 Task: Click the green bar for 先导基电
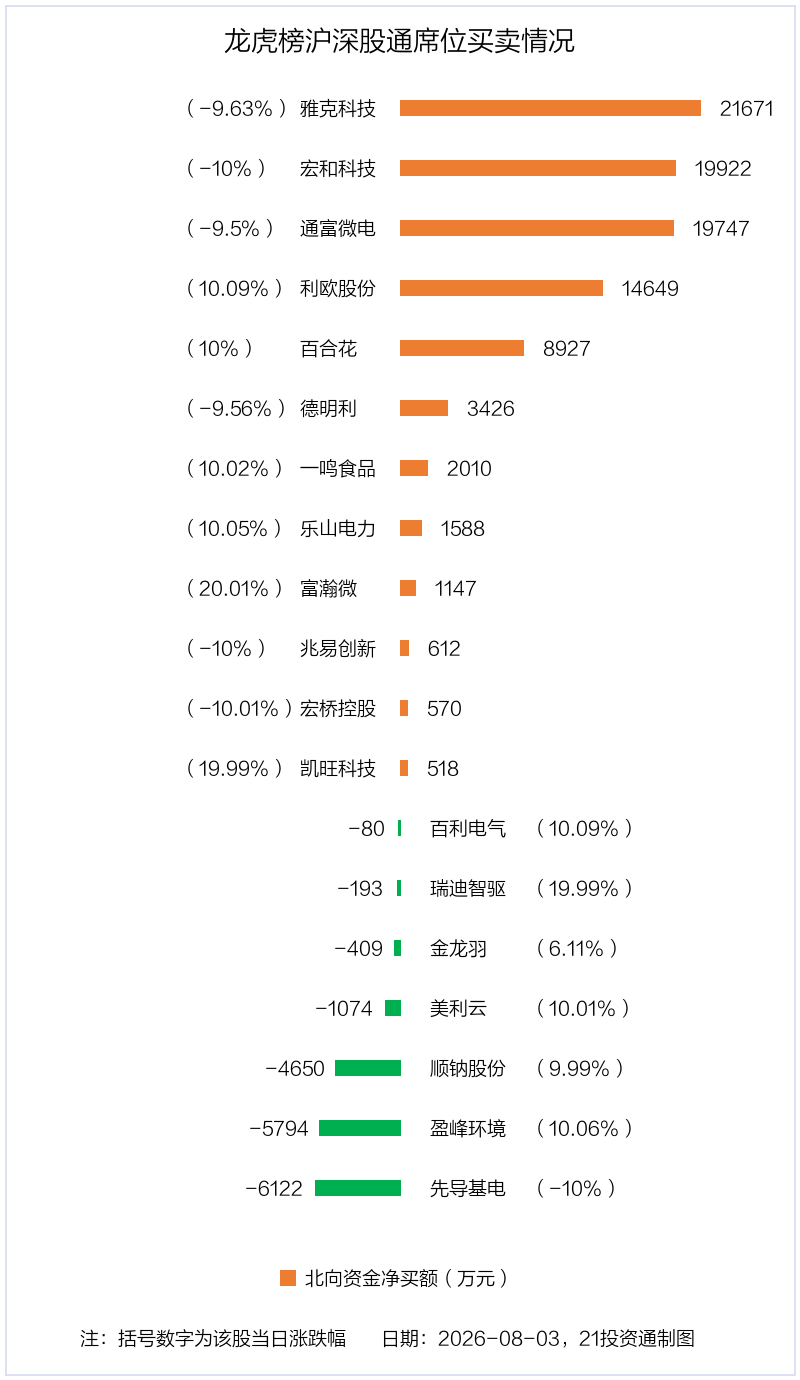[x=358, y=1188]
